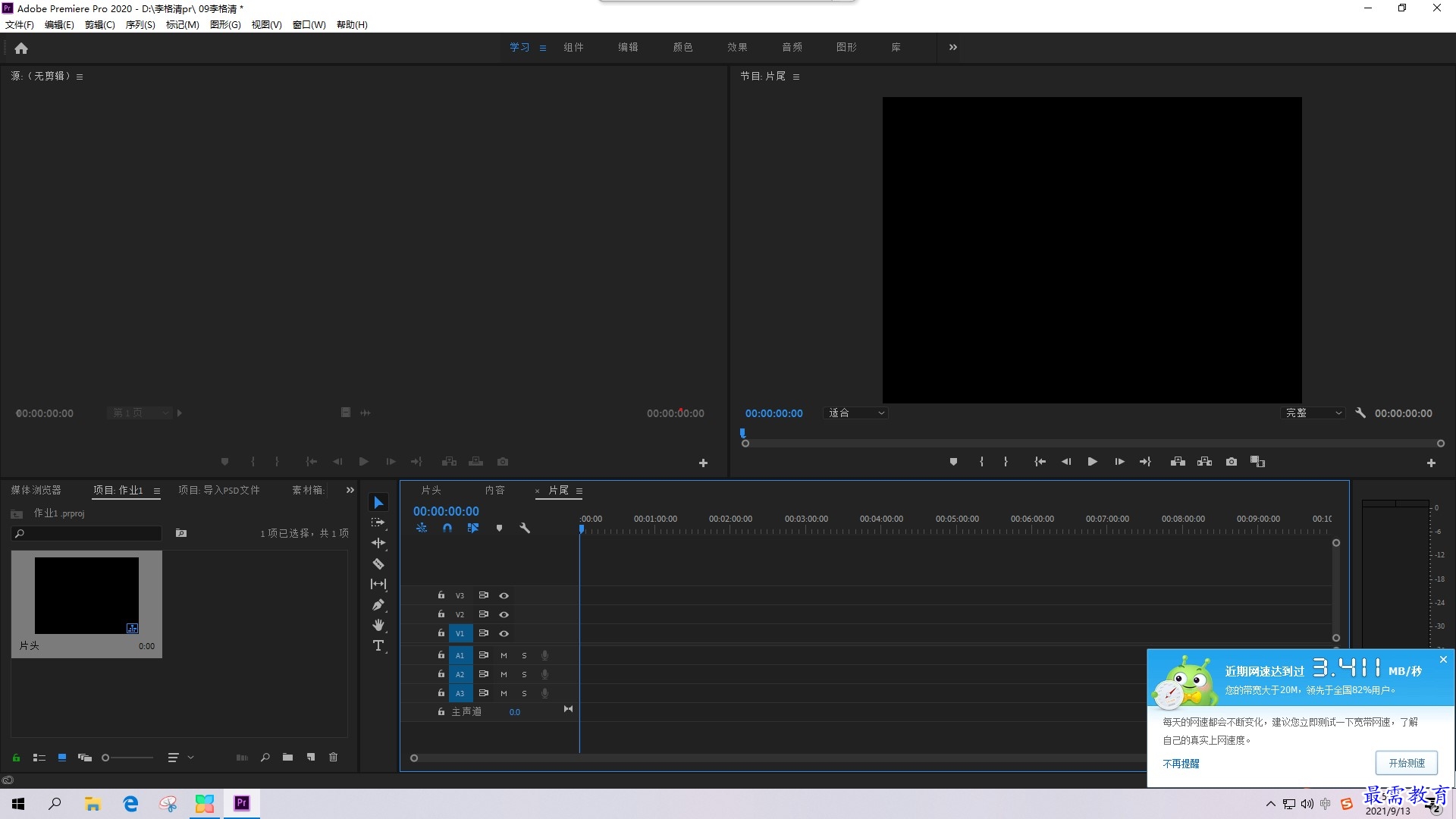Add marker in timeline header
The height and width of the screenshot is (819, 1456).
click(499, 528)
